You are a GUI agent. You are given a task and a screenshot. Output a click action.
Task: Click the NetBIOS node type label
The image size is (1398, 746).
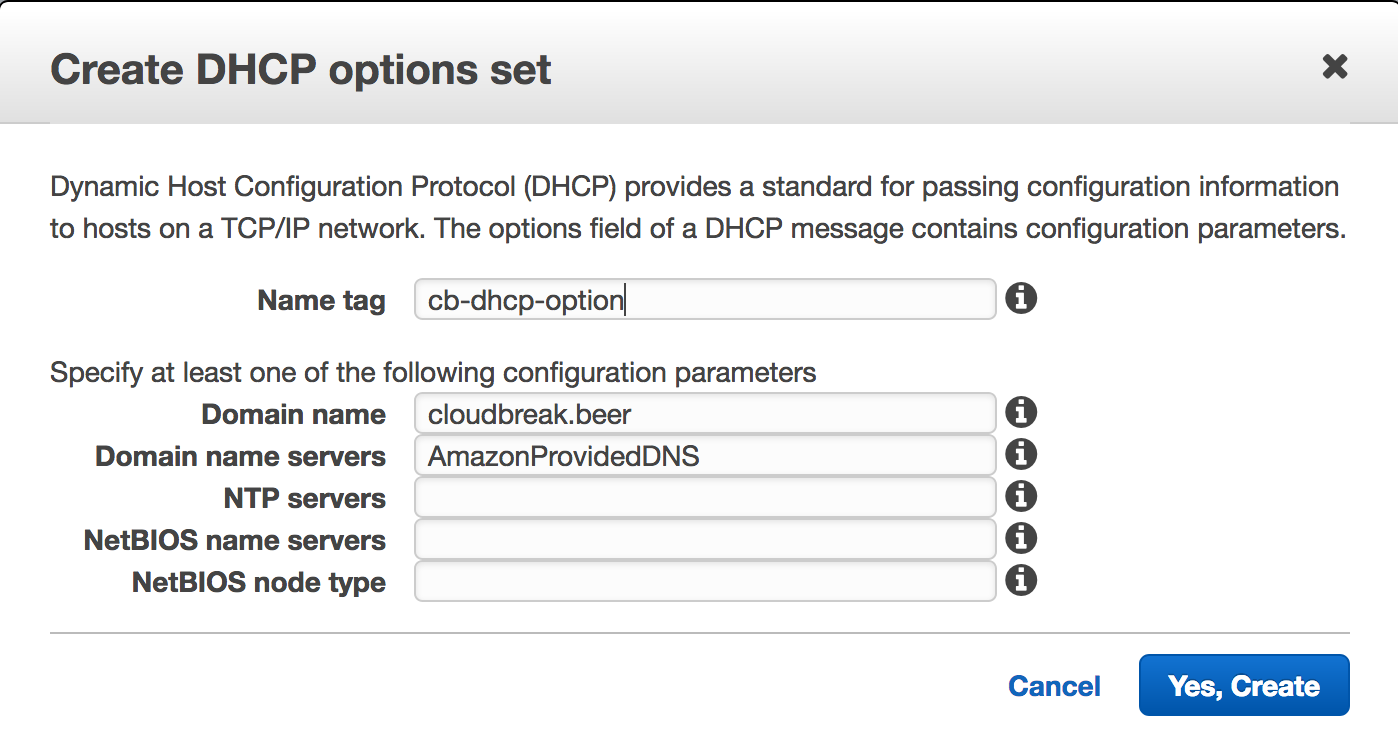click(x=259, y=582)
